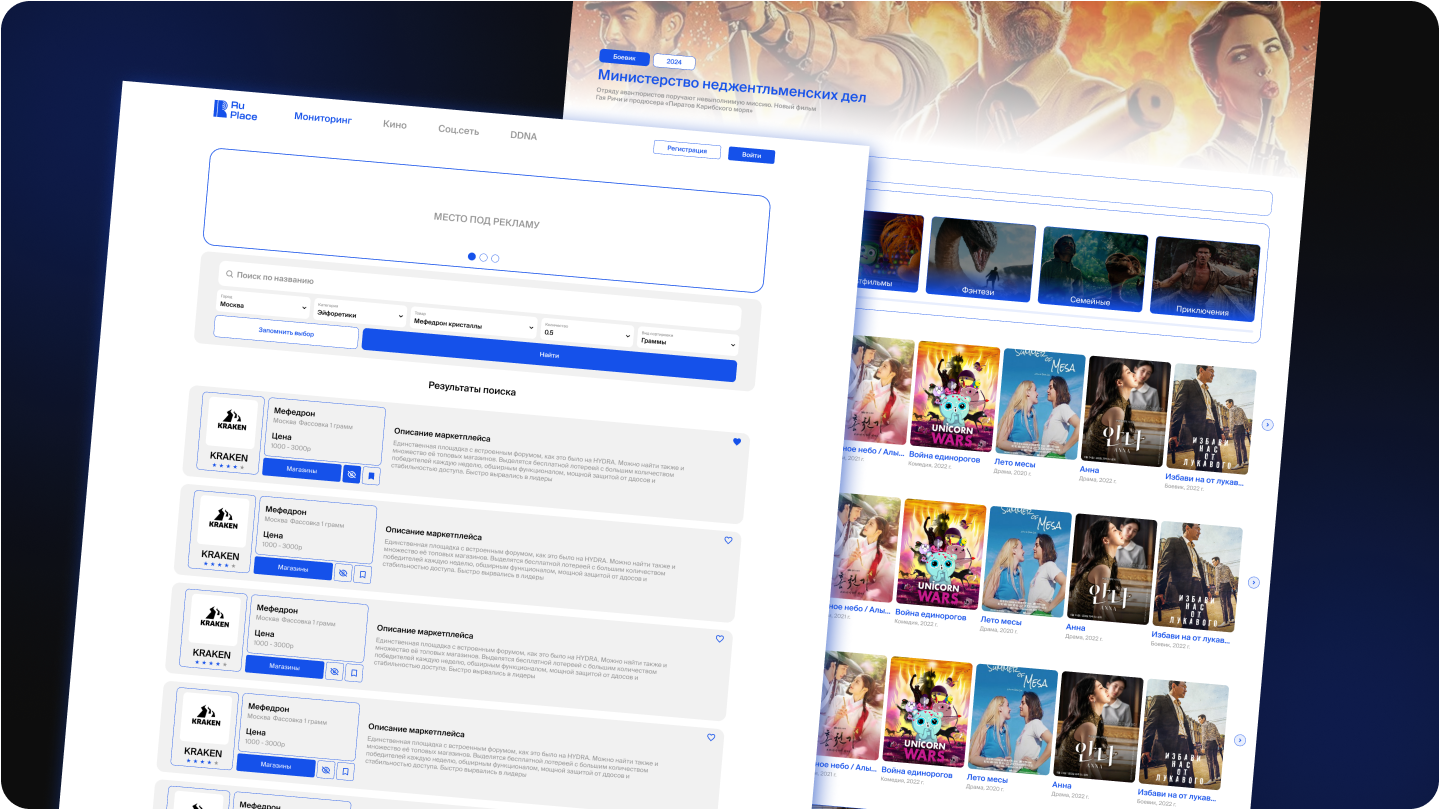Open the Фэнтези genre thumbnail
Screen dimensions: 1440x810
(980, 259)
